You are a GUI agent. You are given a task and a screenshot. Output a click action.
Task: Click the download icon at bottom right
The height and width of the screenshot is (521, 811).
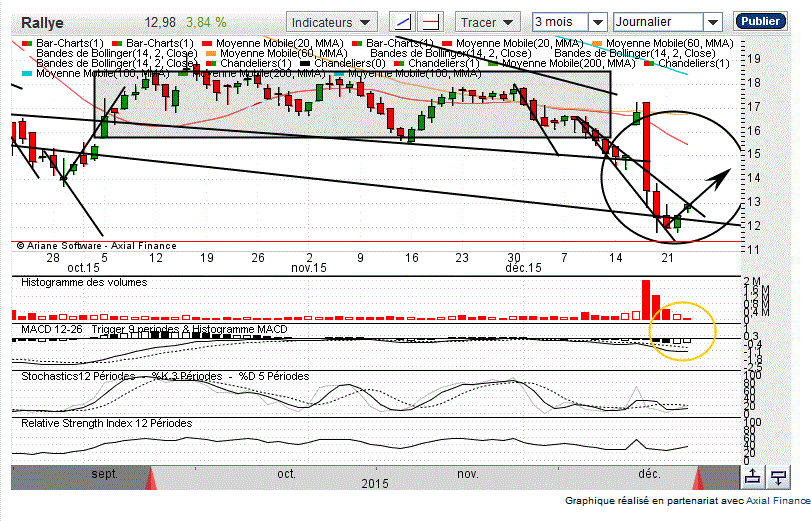click(779, 477)
